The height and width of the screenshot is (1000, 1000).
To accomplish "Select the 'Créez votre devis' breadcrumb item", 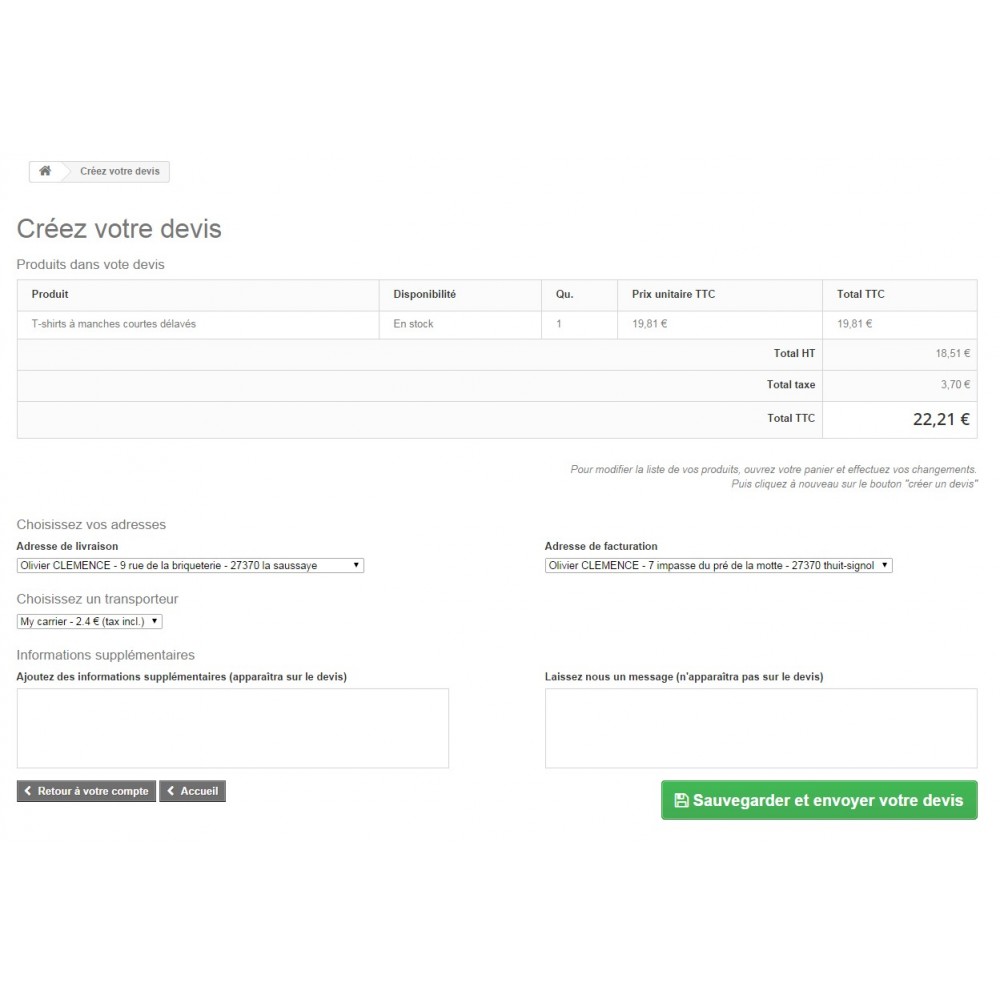I will [119, 171].
